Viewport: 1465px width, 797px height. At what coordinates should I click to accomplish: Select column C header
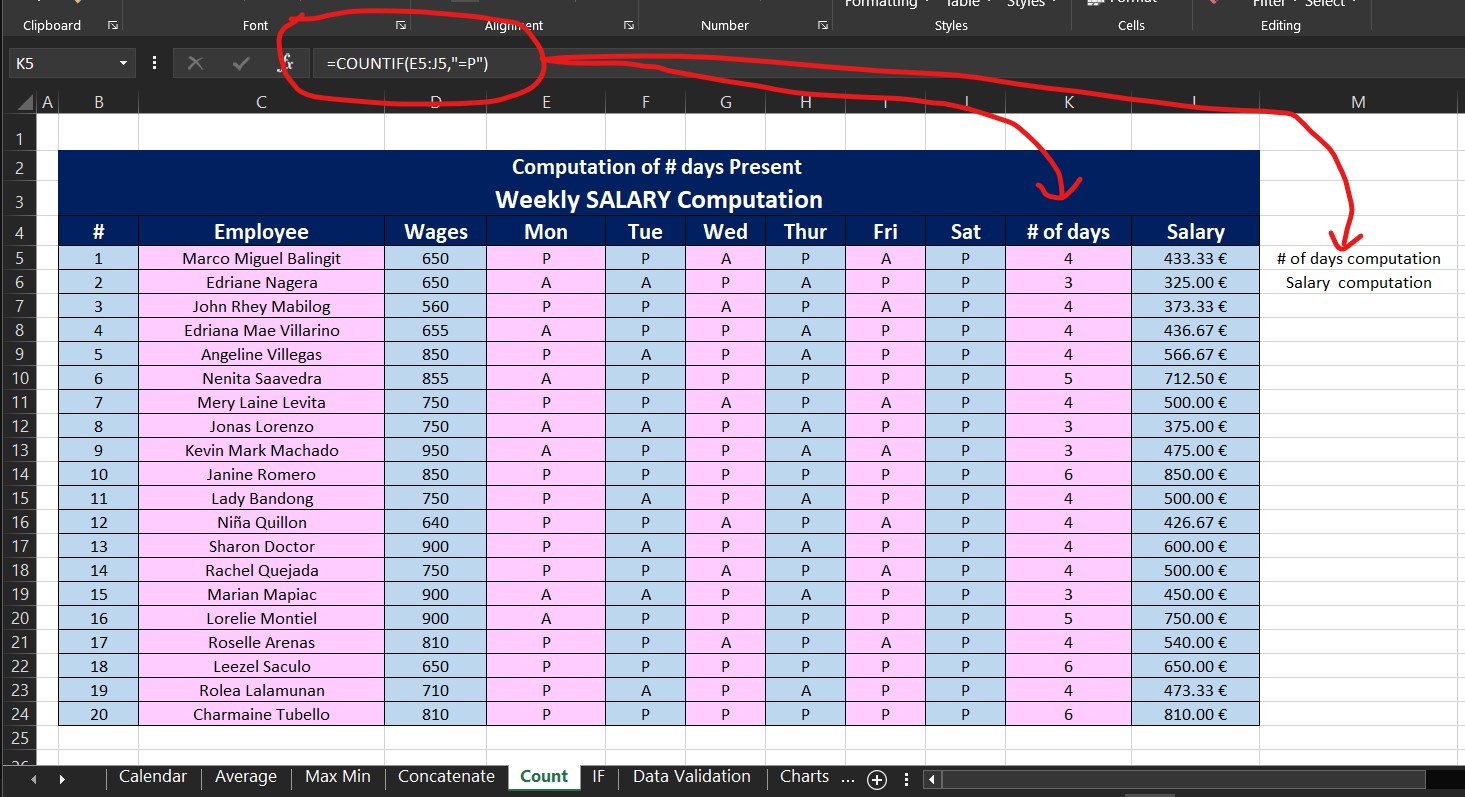[261, 102]
